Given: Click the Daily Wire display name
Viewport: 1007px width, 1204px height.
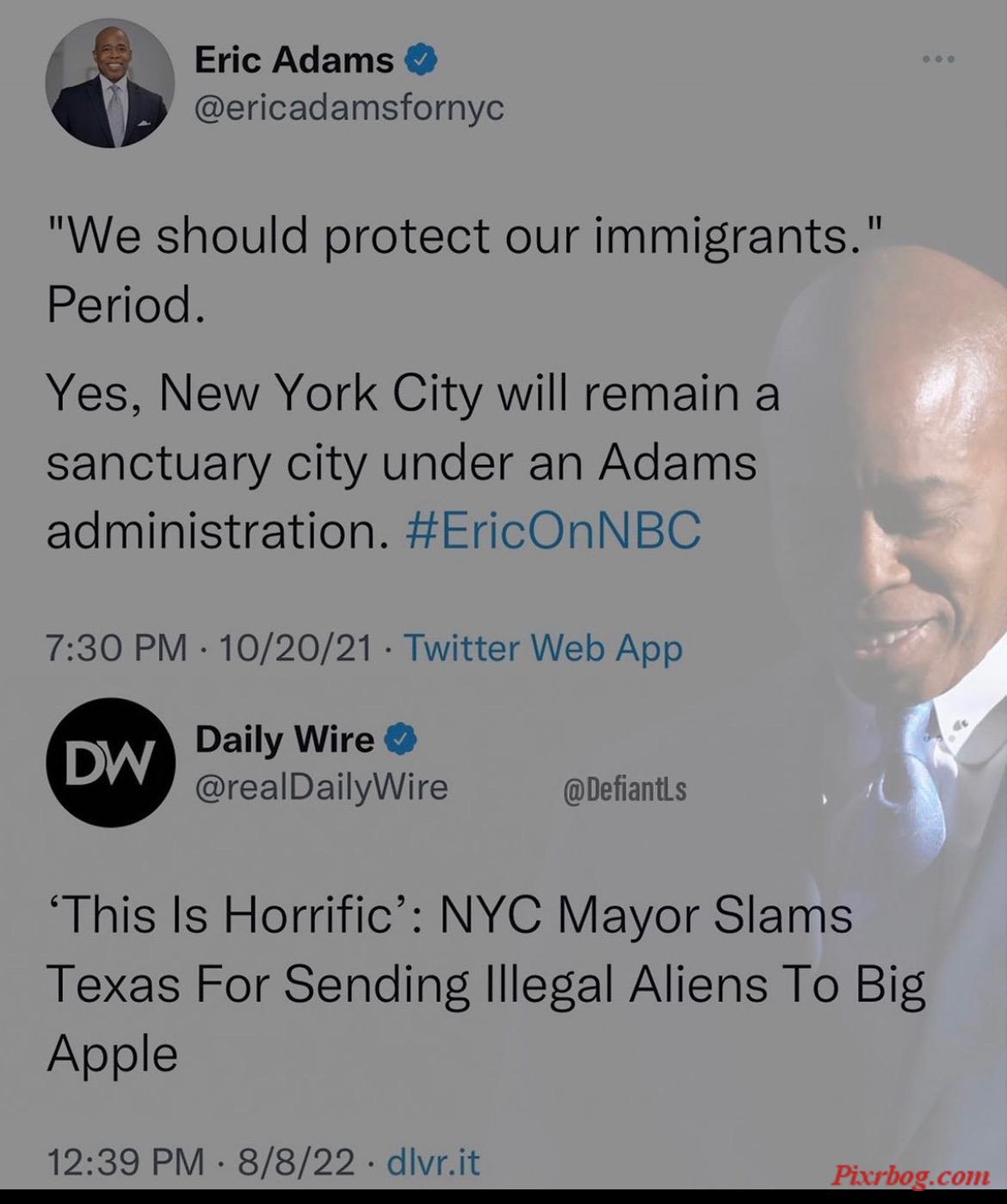Looking at the screenshot, I should 285,739.
